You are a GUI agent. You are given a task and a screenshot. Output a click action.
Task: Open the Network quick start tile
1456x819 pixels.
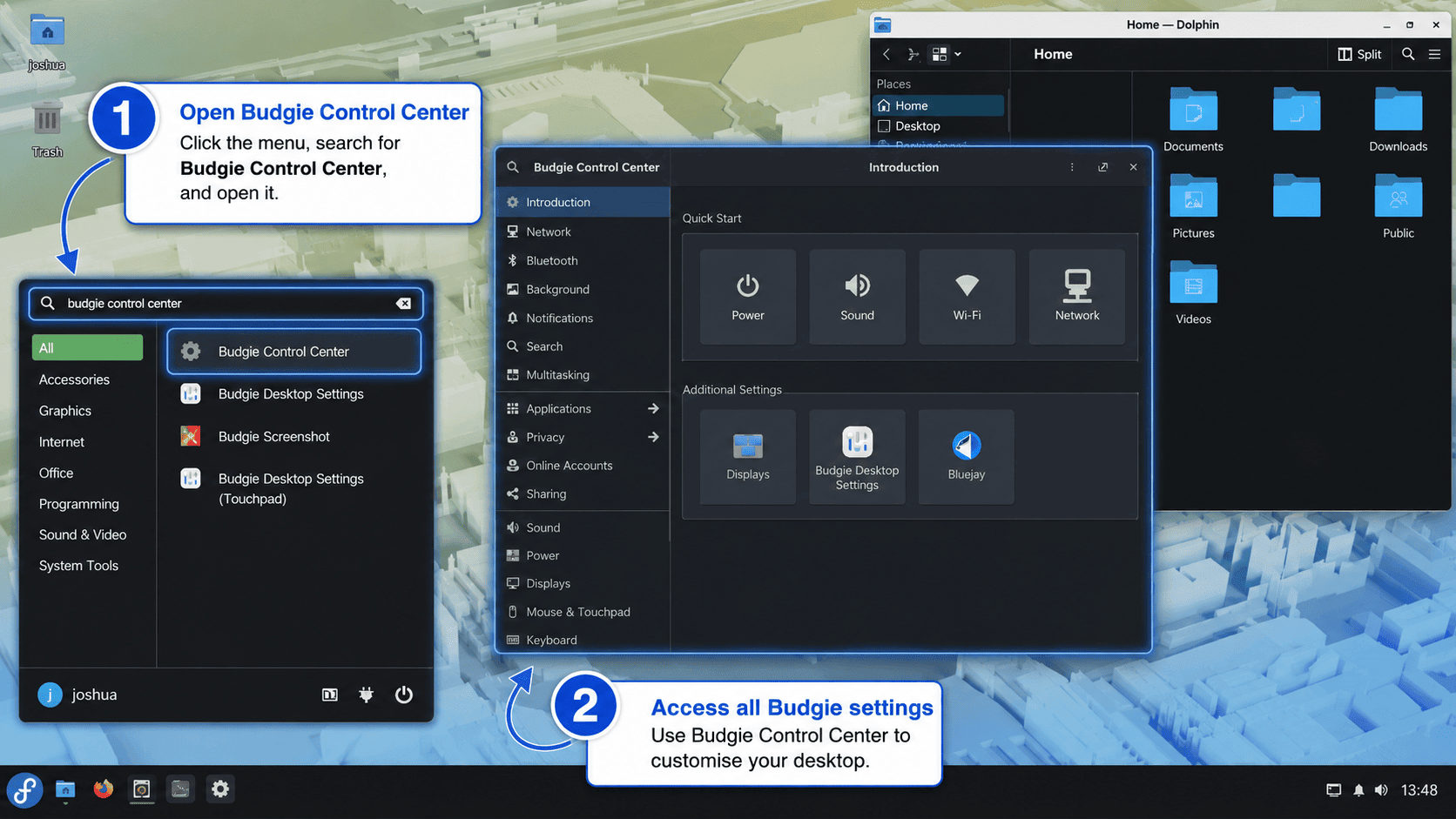[1076, 297]
